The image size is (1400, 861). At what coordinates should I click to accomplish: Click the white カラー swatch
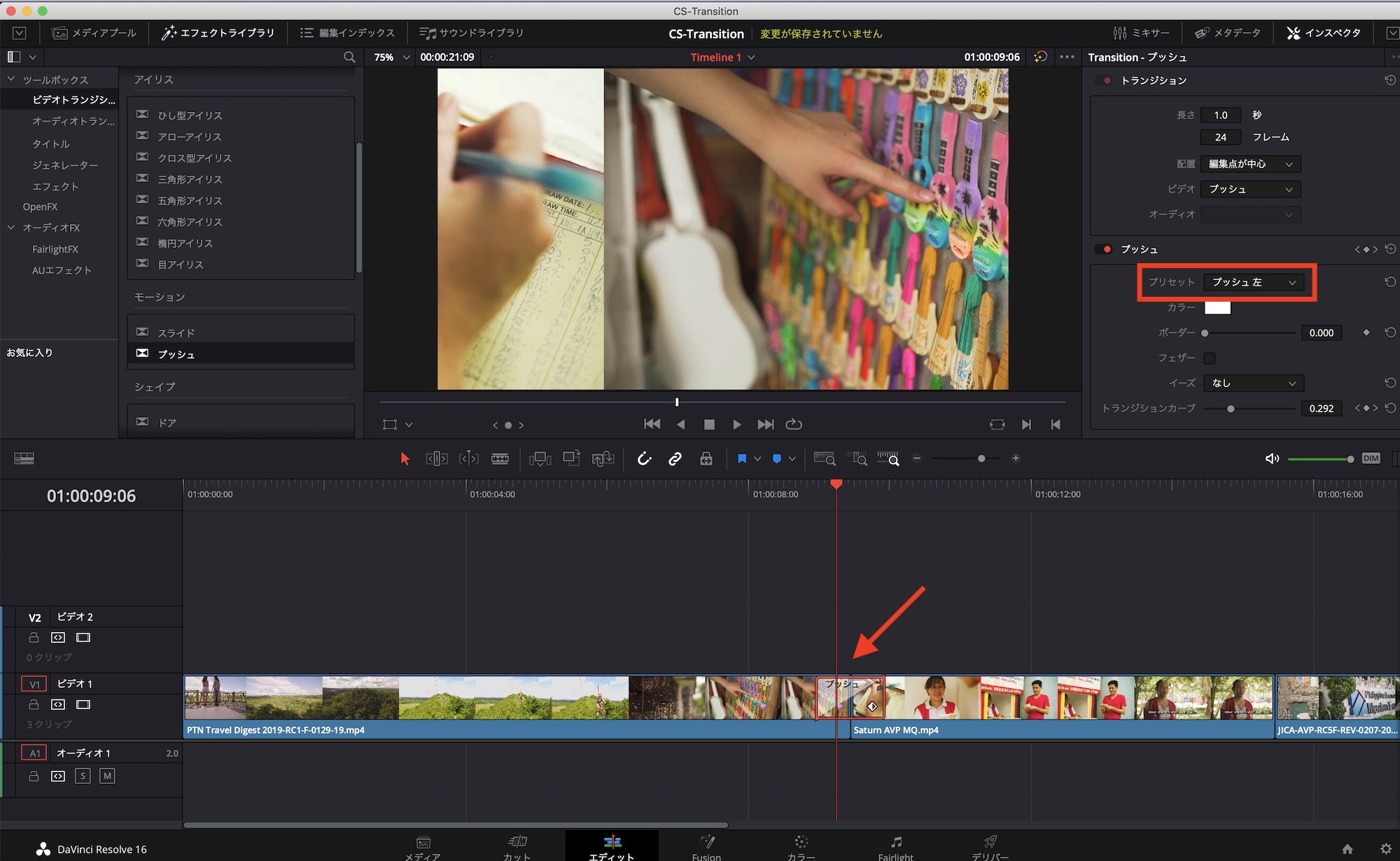click(x=1217, y=307)
